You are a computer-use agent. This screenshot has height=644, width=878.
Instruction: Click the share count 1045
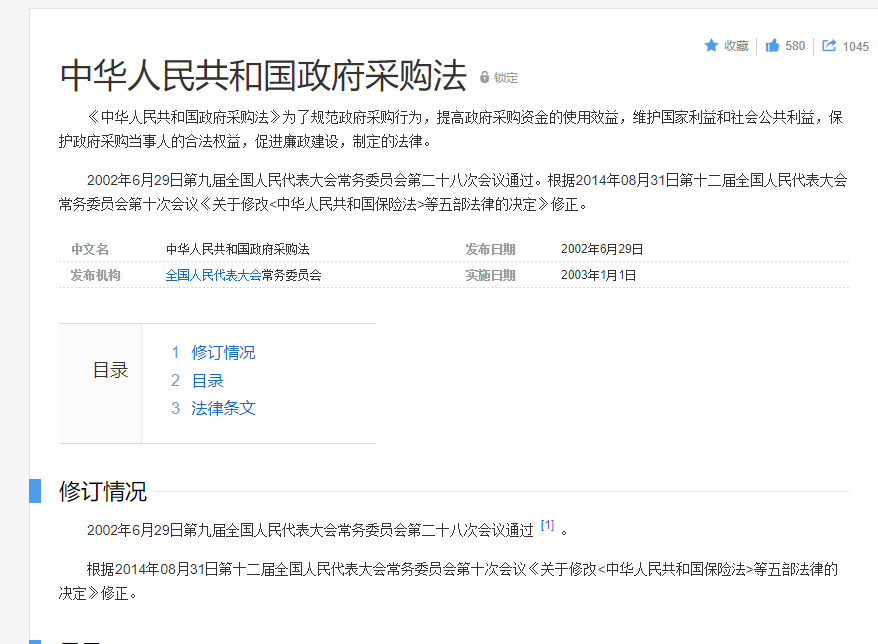pyautogui.click(x=856, y=46)
